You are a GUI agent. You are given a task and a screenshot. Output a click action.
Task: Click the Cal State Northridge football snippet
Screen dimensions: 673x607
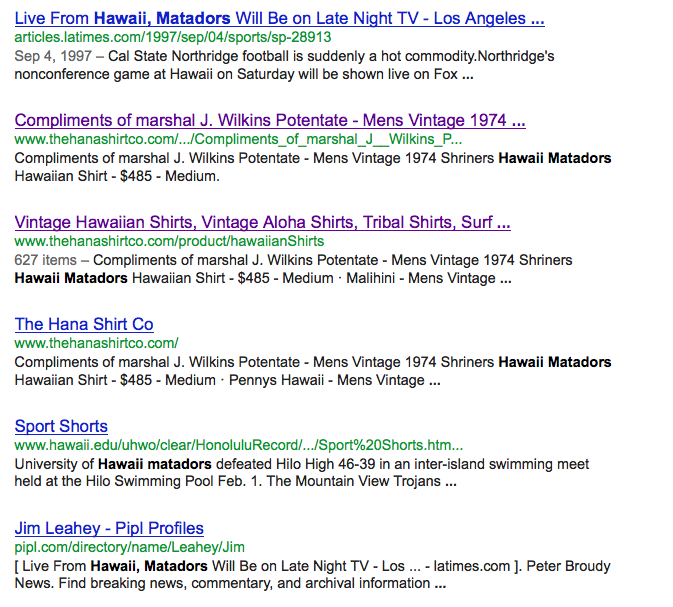click(x=300, y=64)
